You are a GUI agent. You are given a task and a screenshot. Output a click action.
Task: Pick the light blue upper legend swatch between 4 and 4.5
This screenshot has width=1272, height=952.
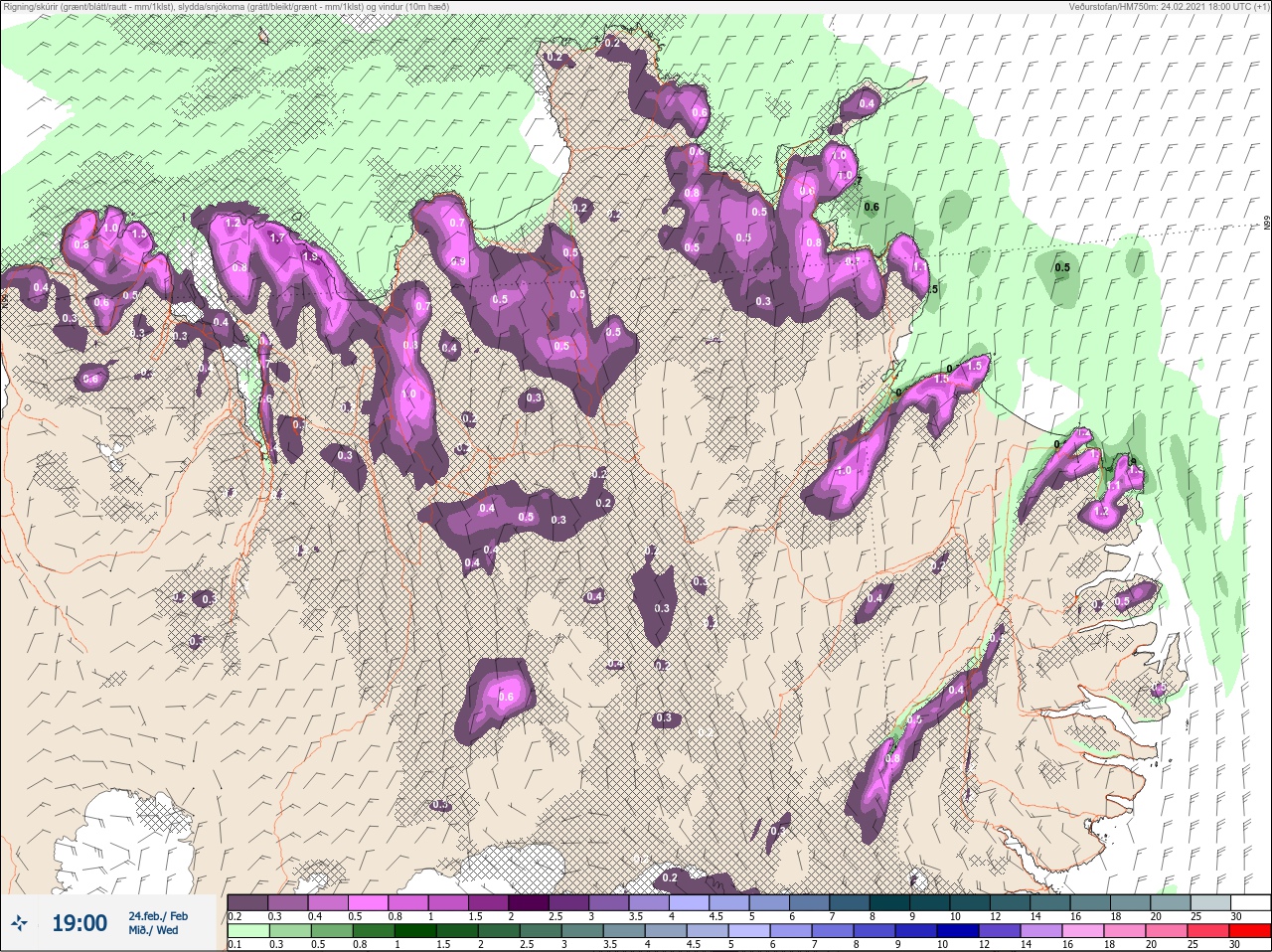click(689, 902)
